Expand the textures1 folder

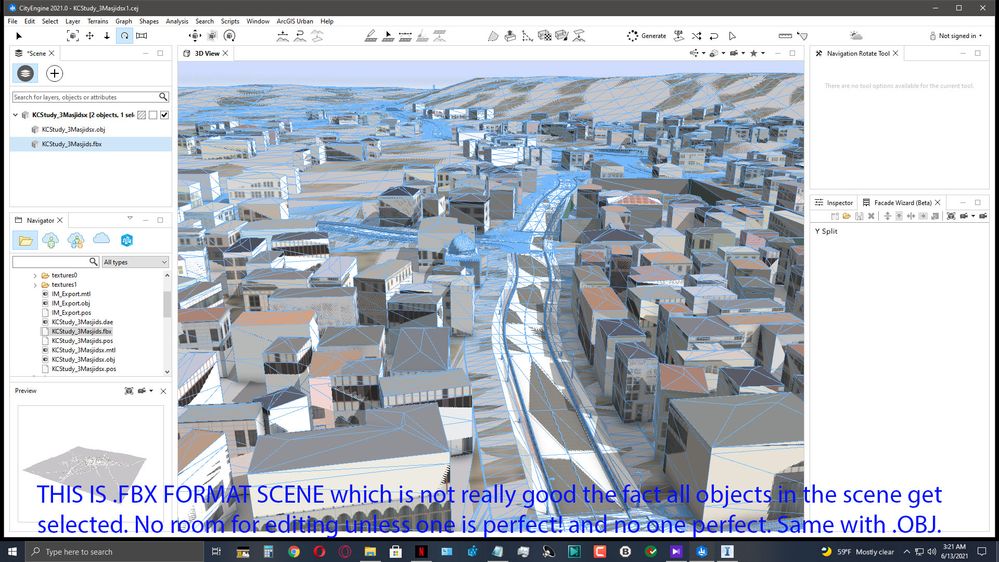tap(35, 285)
